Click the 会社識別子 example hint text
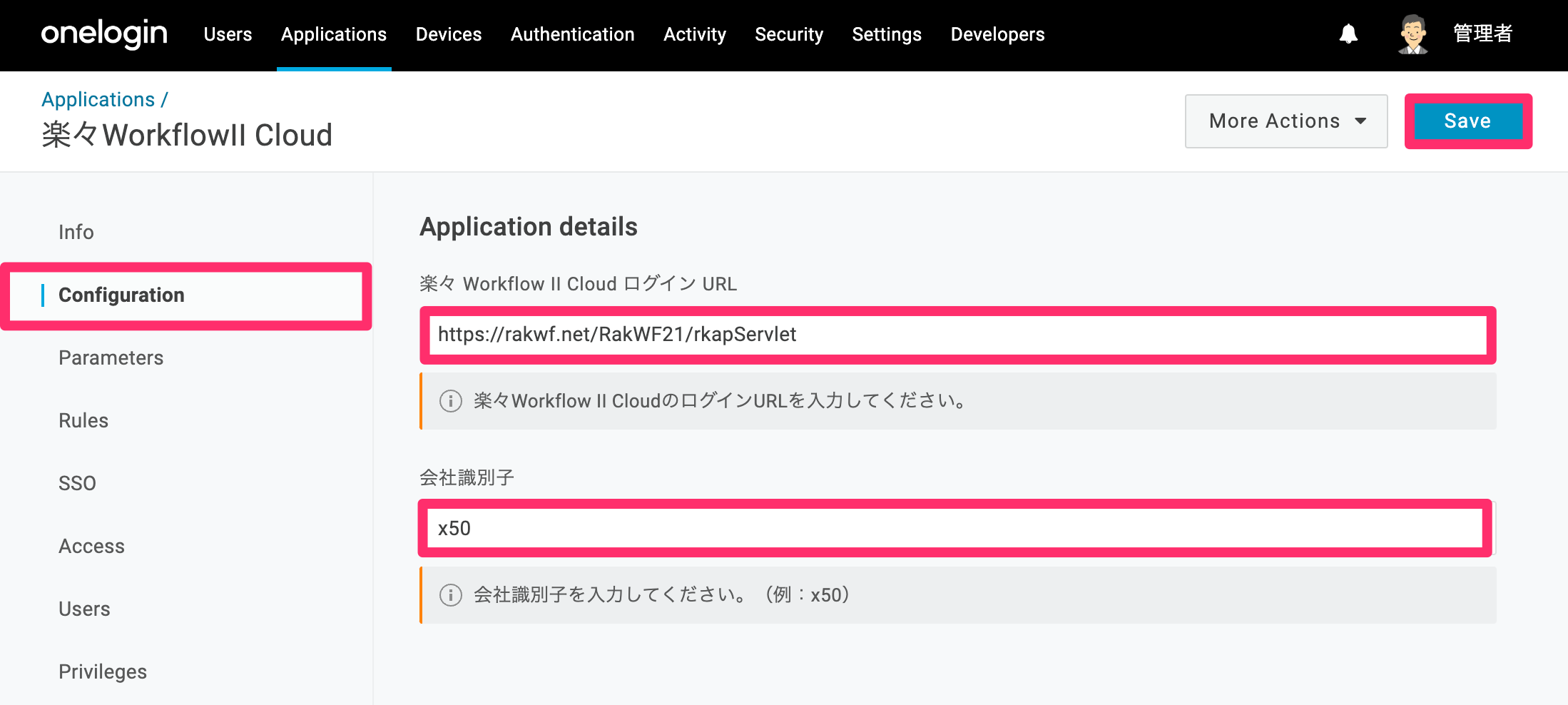1568x705 pixels. click(x=662, y=595)
